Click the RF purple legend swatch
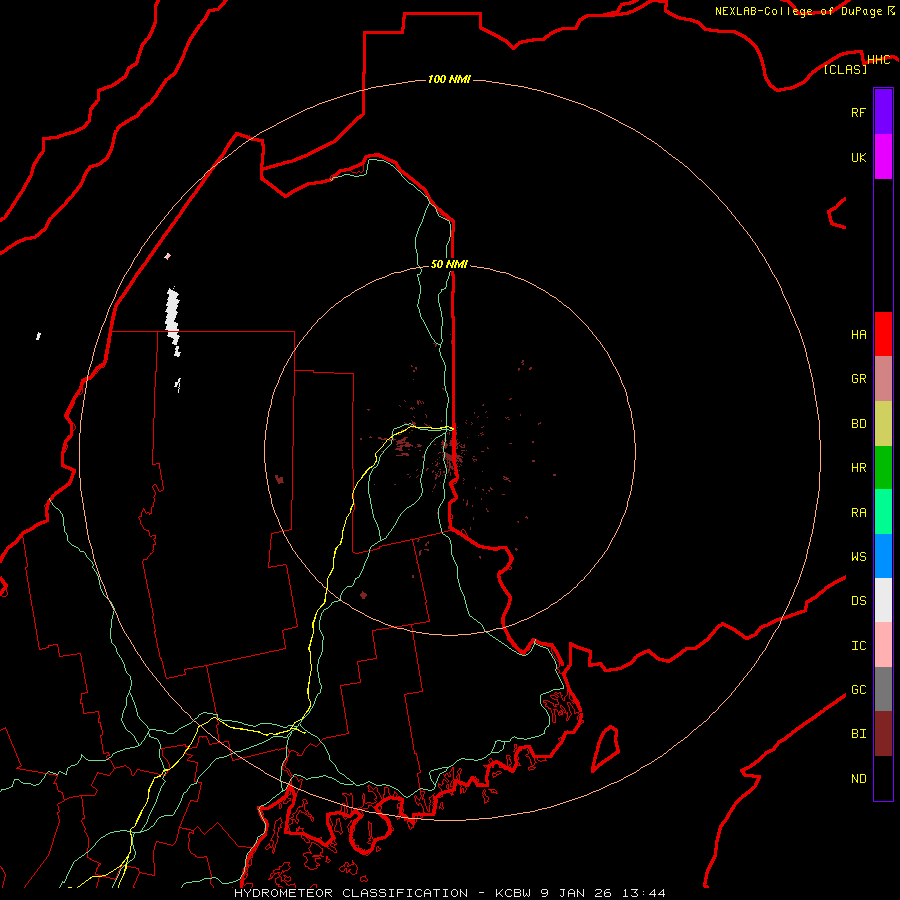 pos(883,112)
